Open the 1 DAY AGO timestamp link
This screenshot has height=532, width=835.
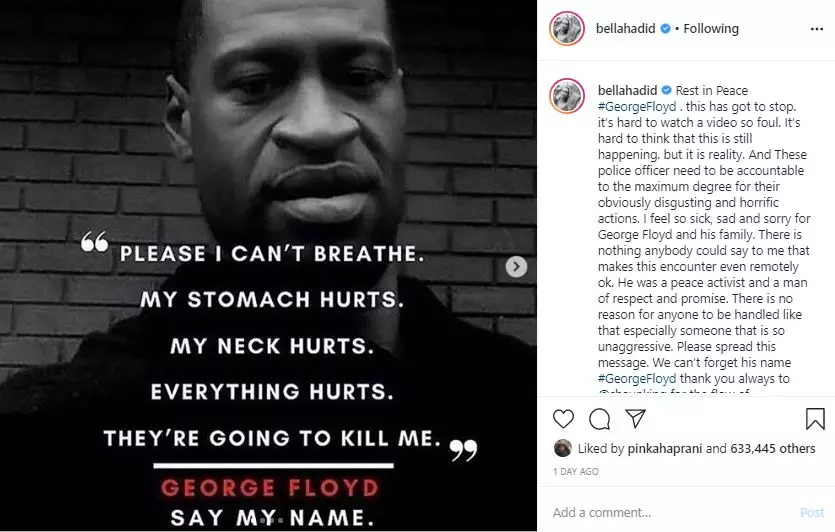coord(576,472)
